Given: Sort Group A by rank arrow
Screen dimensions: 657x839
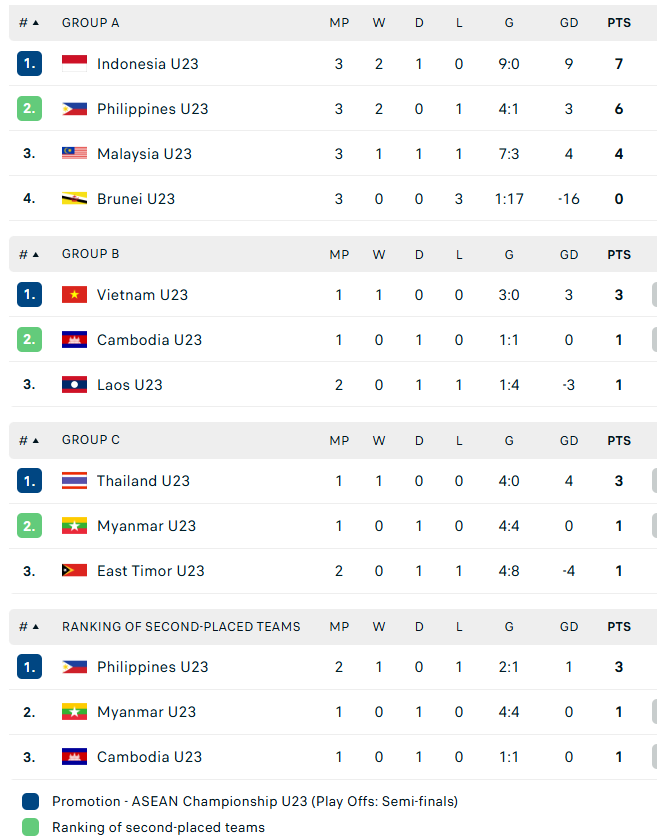Looking at the screenshot, I should [36, 22].
